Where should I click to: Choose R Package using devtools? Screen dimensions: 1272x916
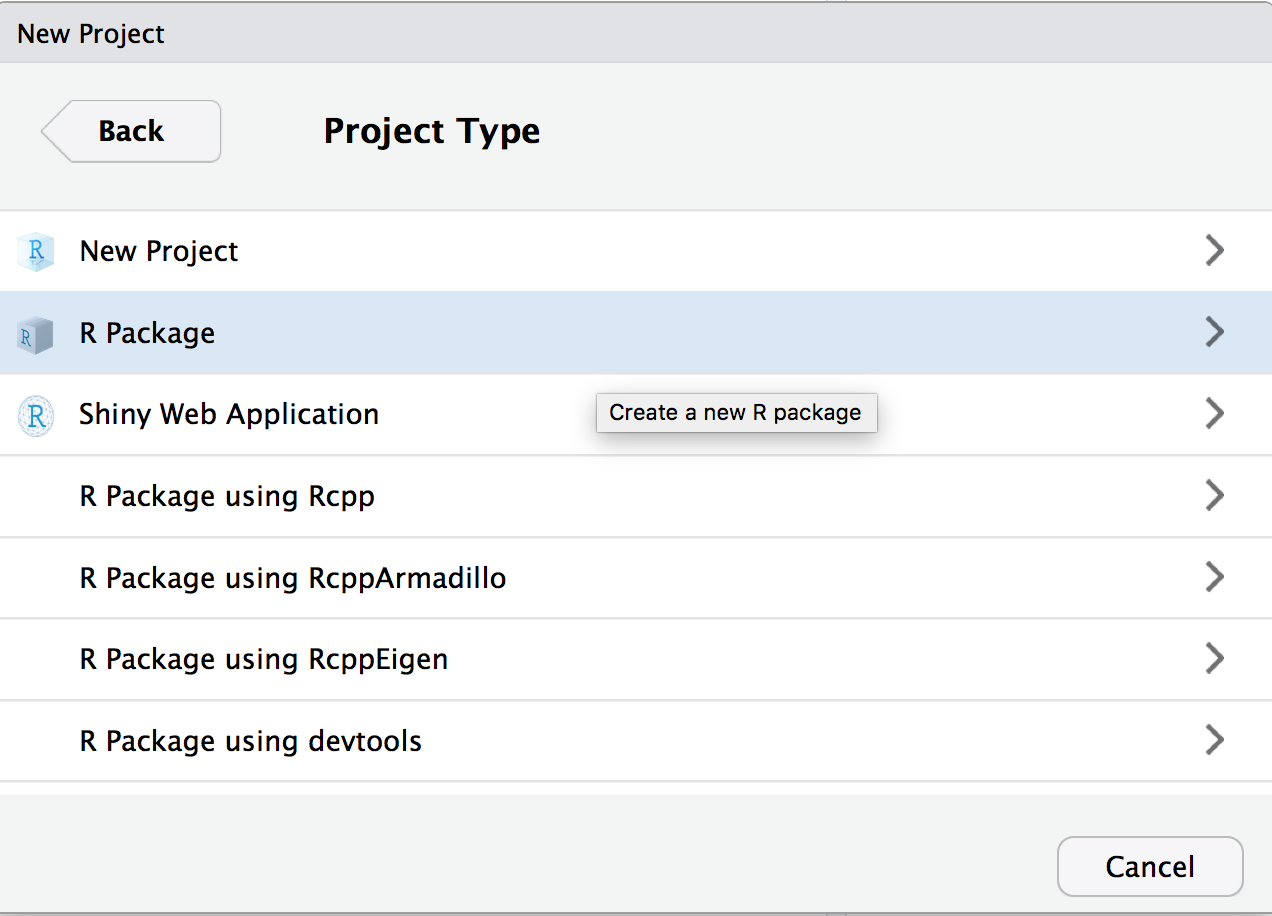point(251,741)
